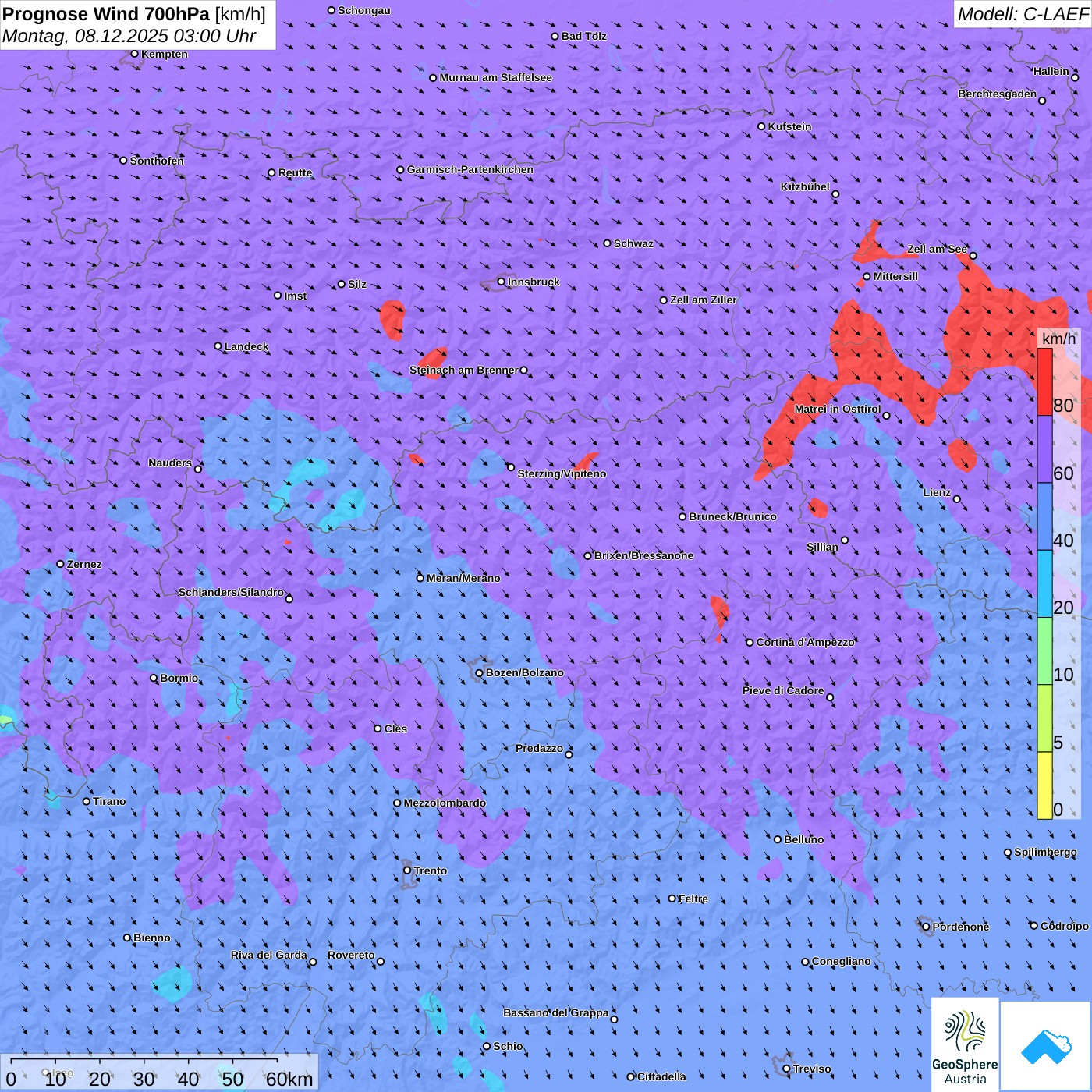This screenshot has height=1092, width=1092.
Task: Click the Conegliano city label
Action: [x=841, y=961]
